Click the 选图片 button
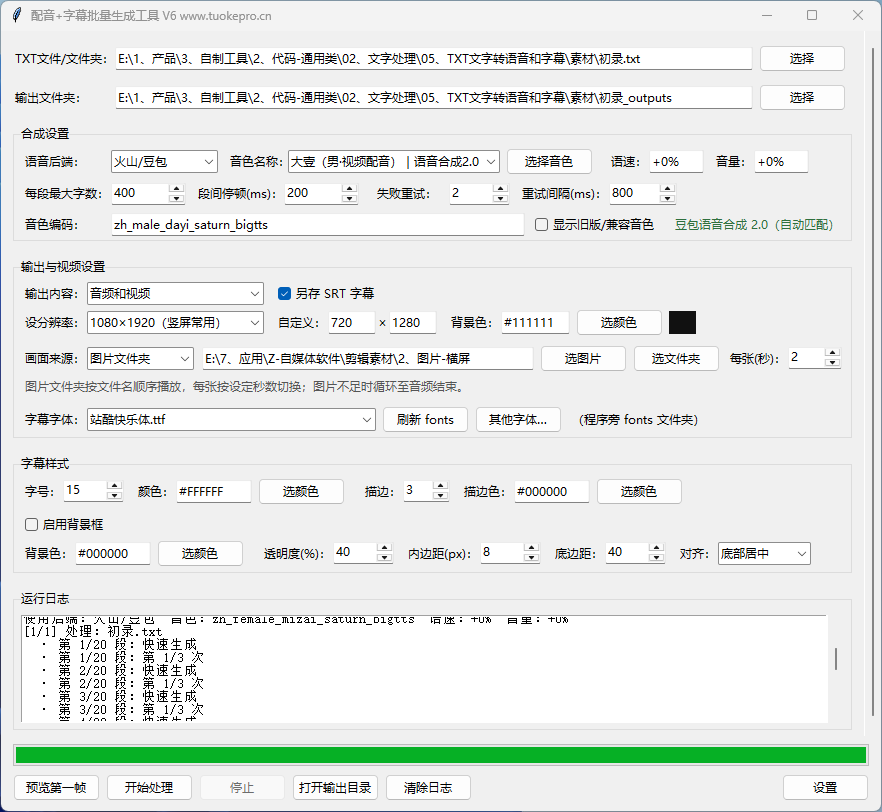 (x=583, y=359)
